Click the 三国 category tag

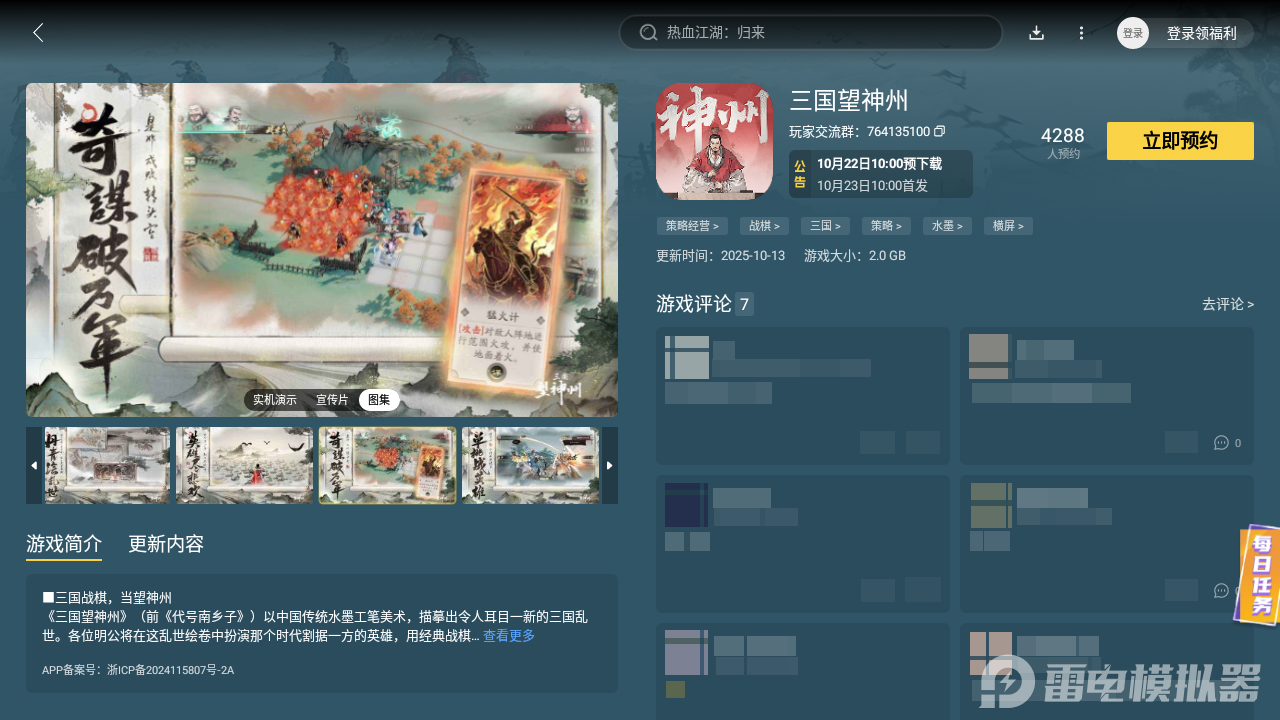pyautogui.click(x=824, y=225)
